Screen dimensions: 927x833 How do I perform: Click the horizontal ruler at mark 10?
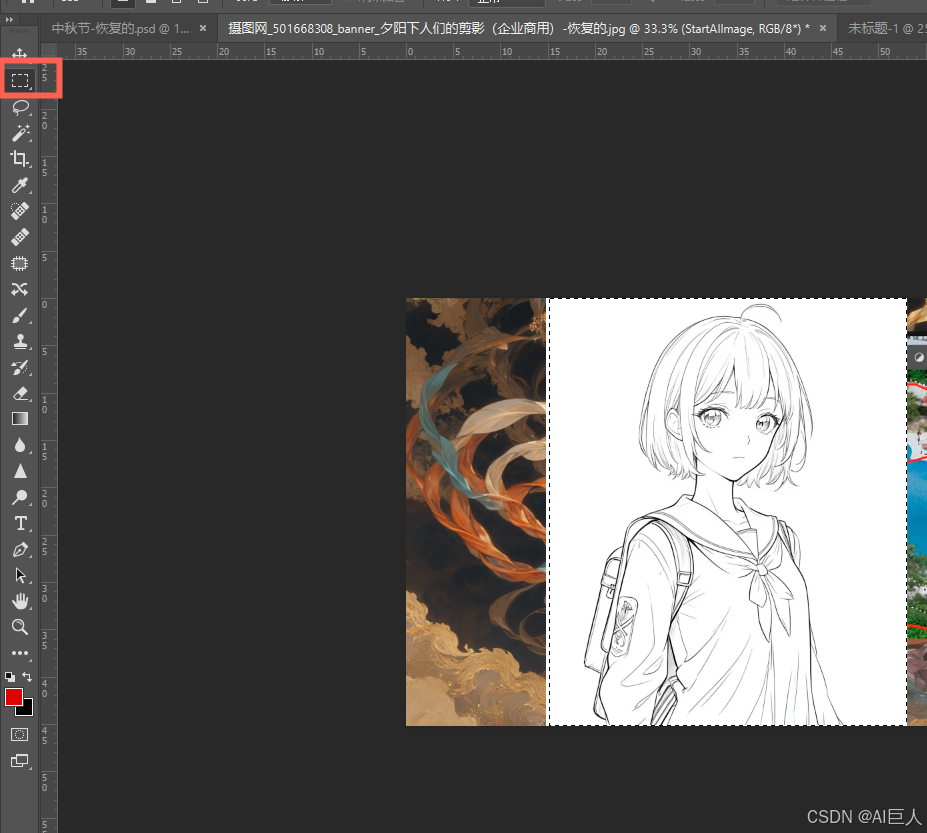[507, 52]
